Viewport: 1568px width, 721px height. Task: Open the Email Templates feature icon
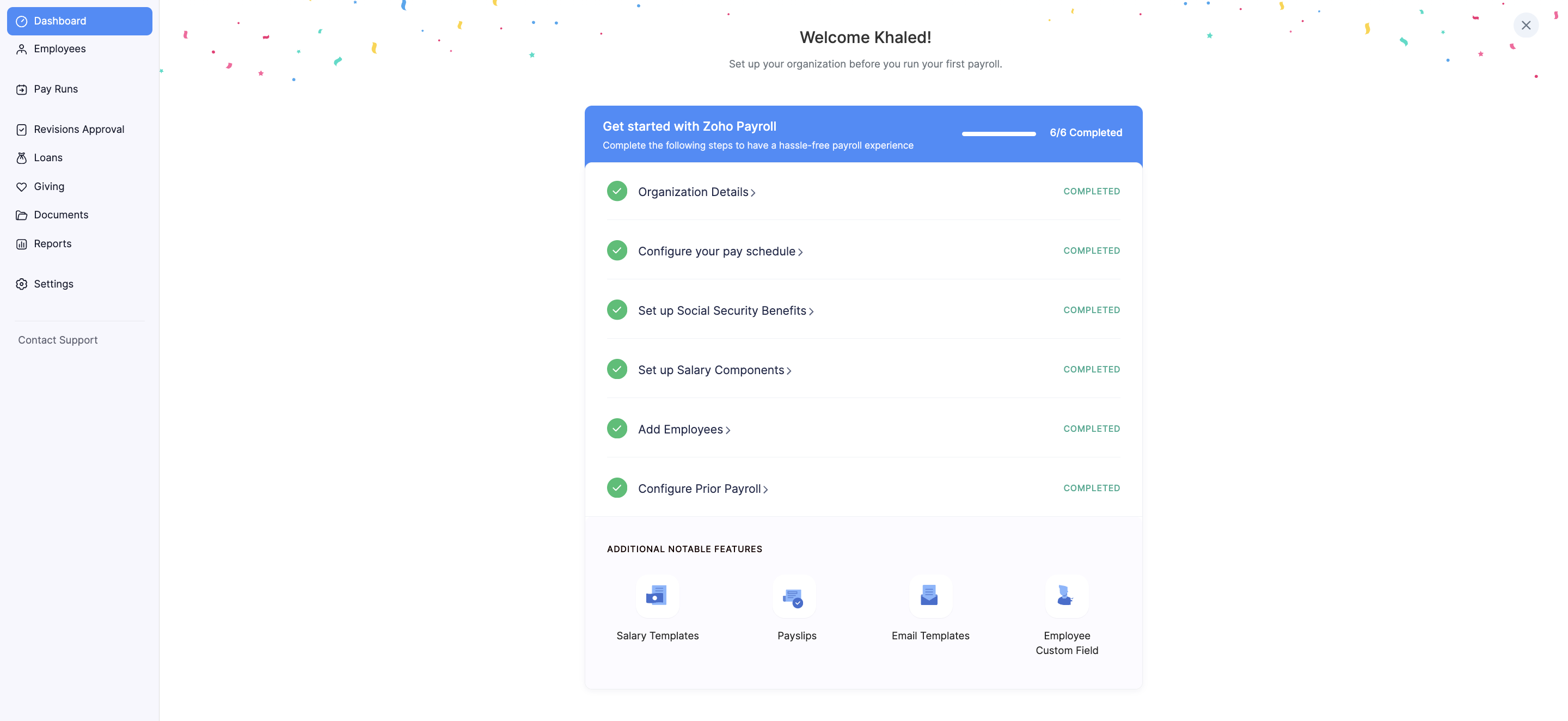pos(929,596)
